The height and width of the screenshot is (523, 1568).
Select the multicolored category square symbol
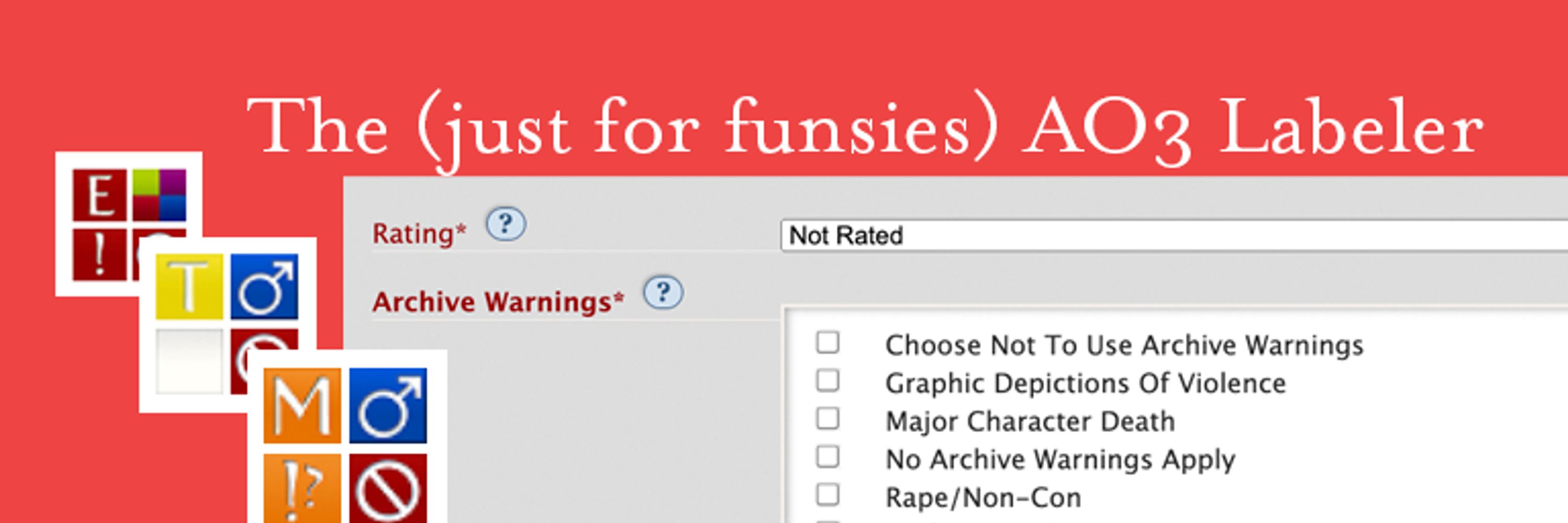coord(159,195)
